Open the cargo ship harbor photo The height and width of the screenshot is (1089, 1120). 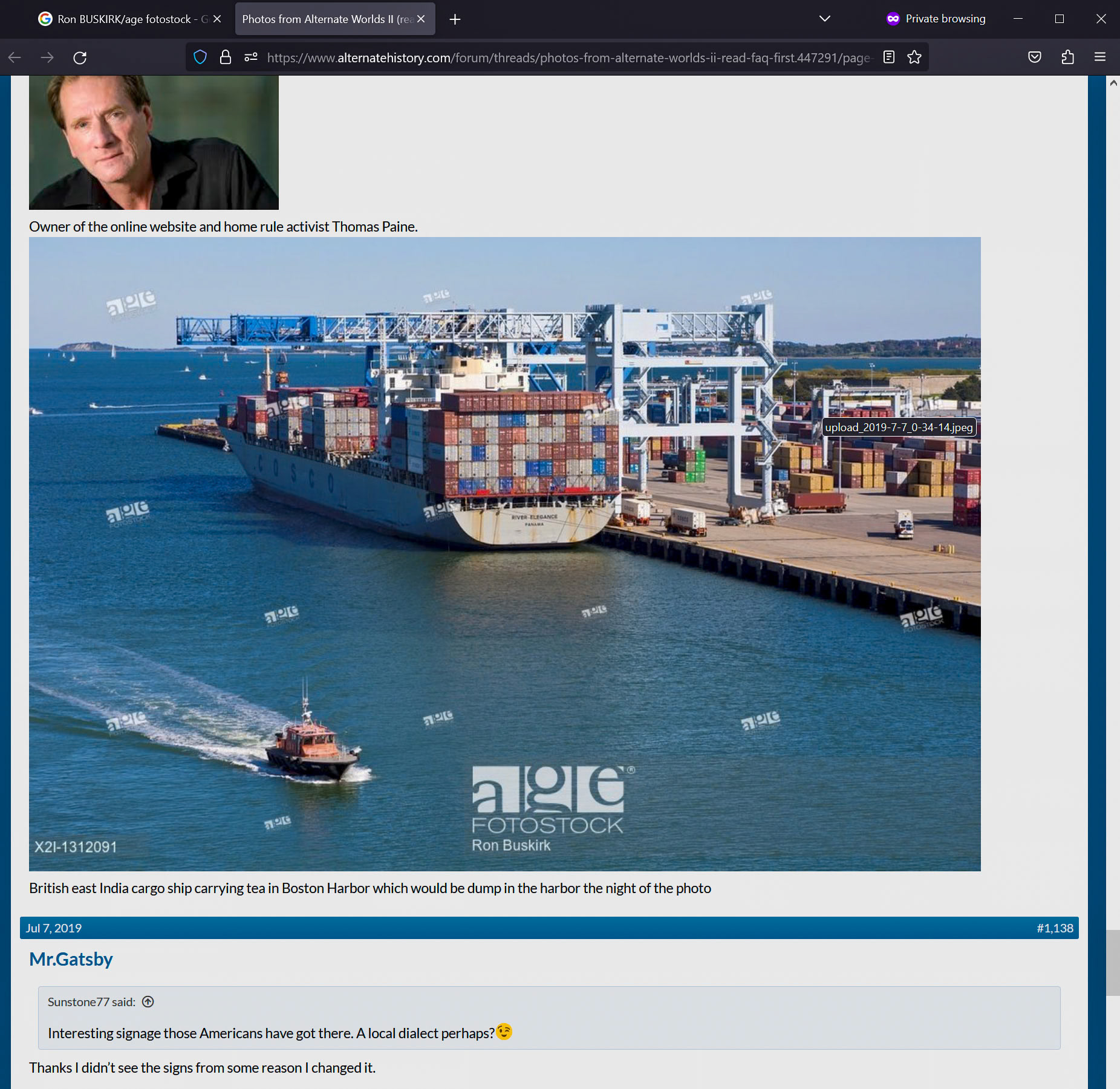(x=505, y=554)
